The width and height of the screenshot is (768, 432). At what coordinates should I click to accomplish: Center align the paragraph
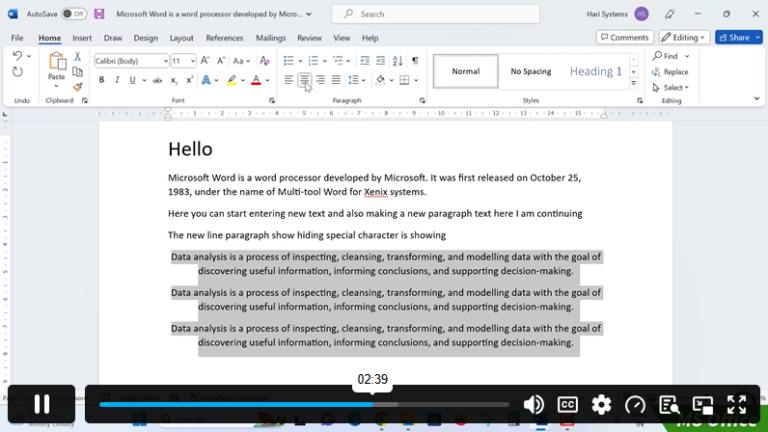304,80
